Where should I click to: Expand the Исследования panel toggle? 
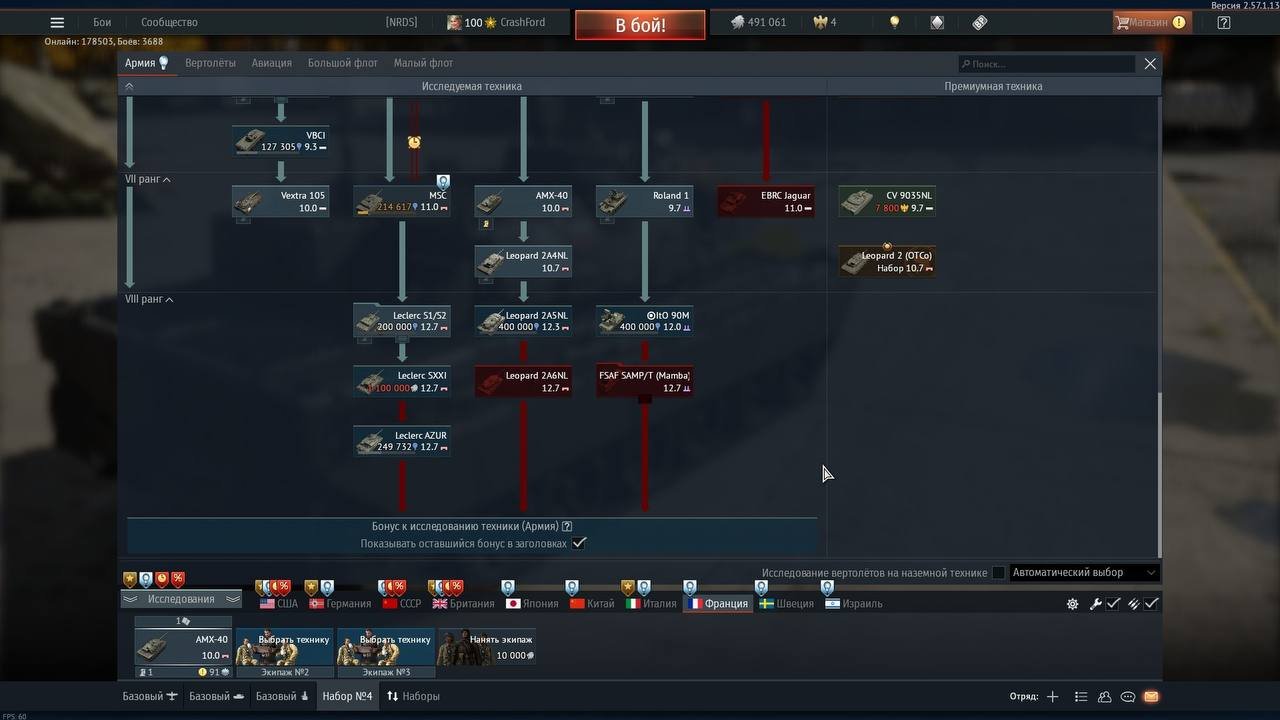coord(181,599)
